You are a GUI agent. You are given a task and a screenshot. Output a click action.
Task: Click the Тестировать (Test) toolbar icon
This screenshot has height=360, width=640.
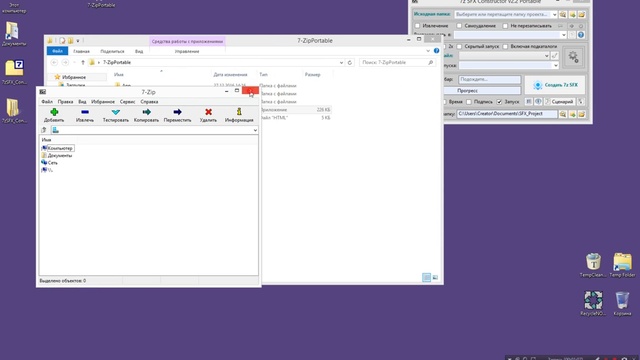pos(116,112)
